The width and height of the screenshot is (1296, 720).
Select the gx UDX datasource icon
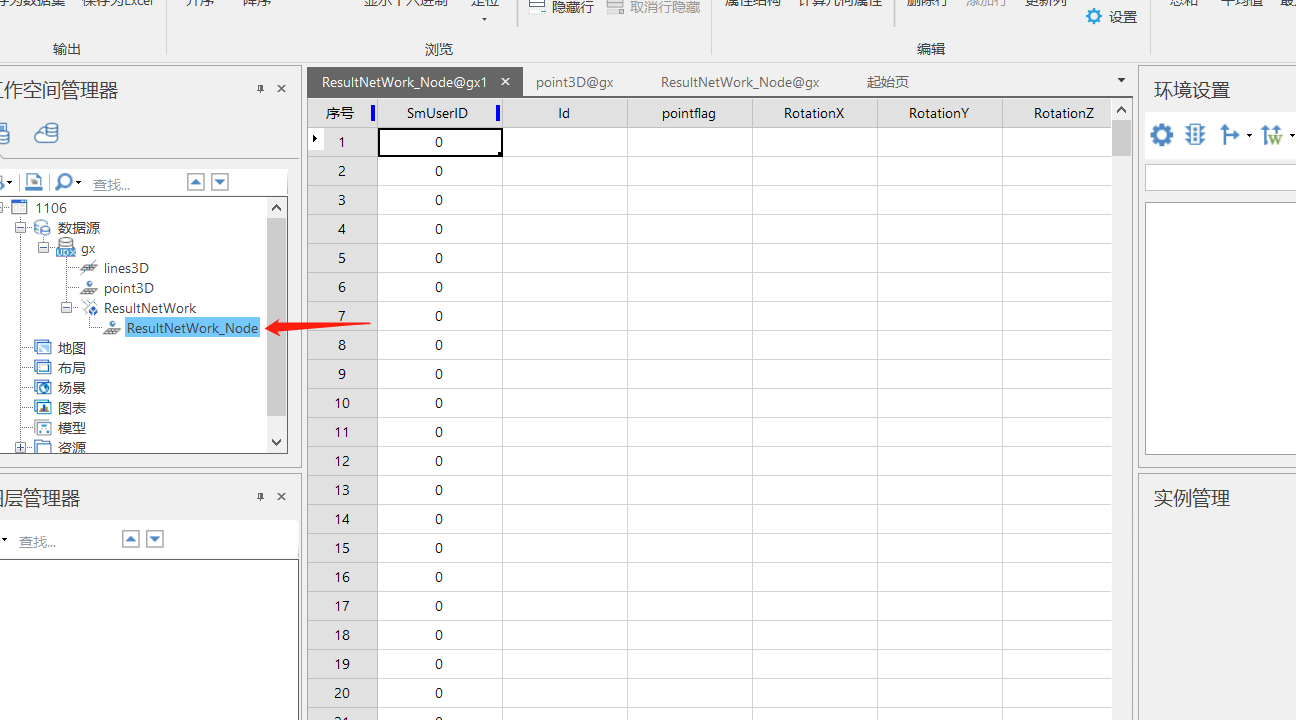click(66, 248)
